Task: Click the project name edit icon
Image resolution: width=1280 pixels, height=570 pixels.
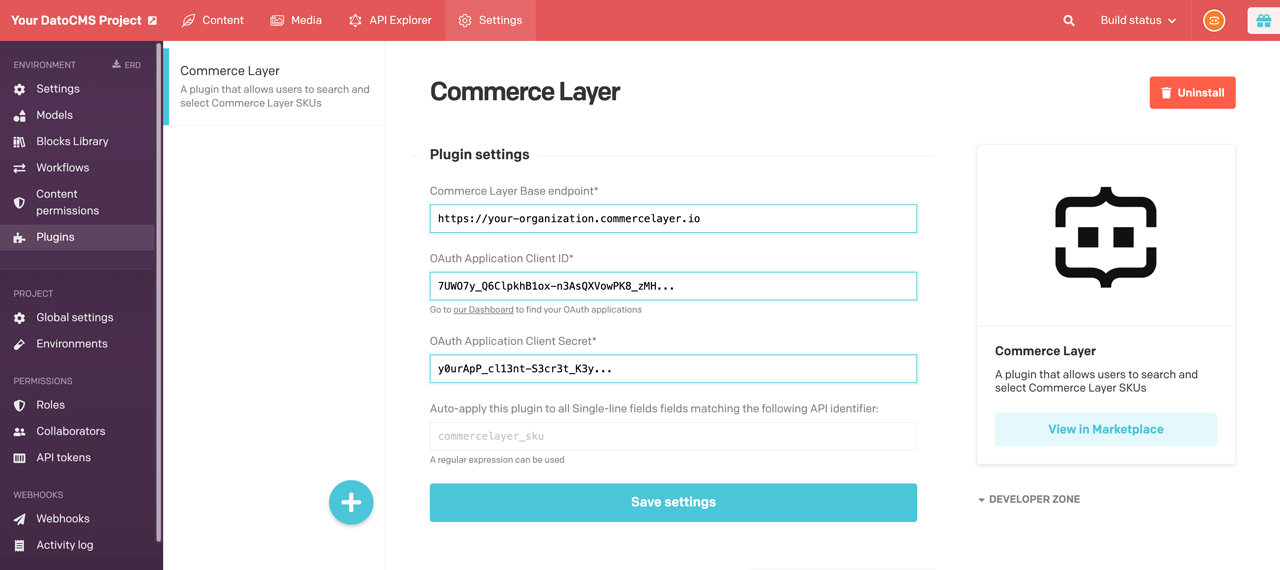Action: coord(153,20)
